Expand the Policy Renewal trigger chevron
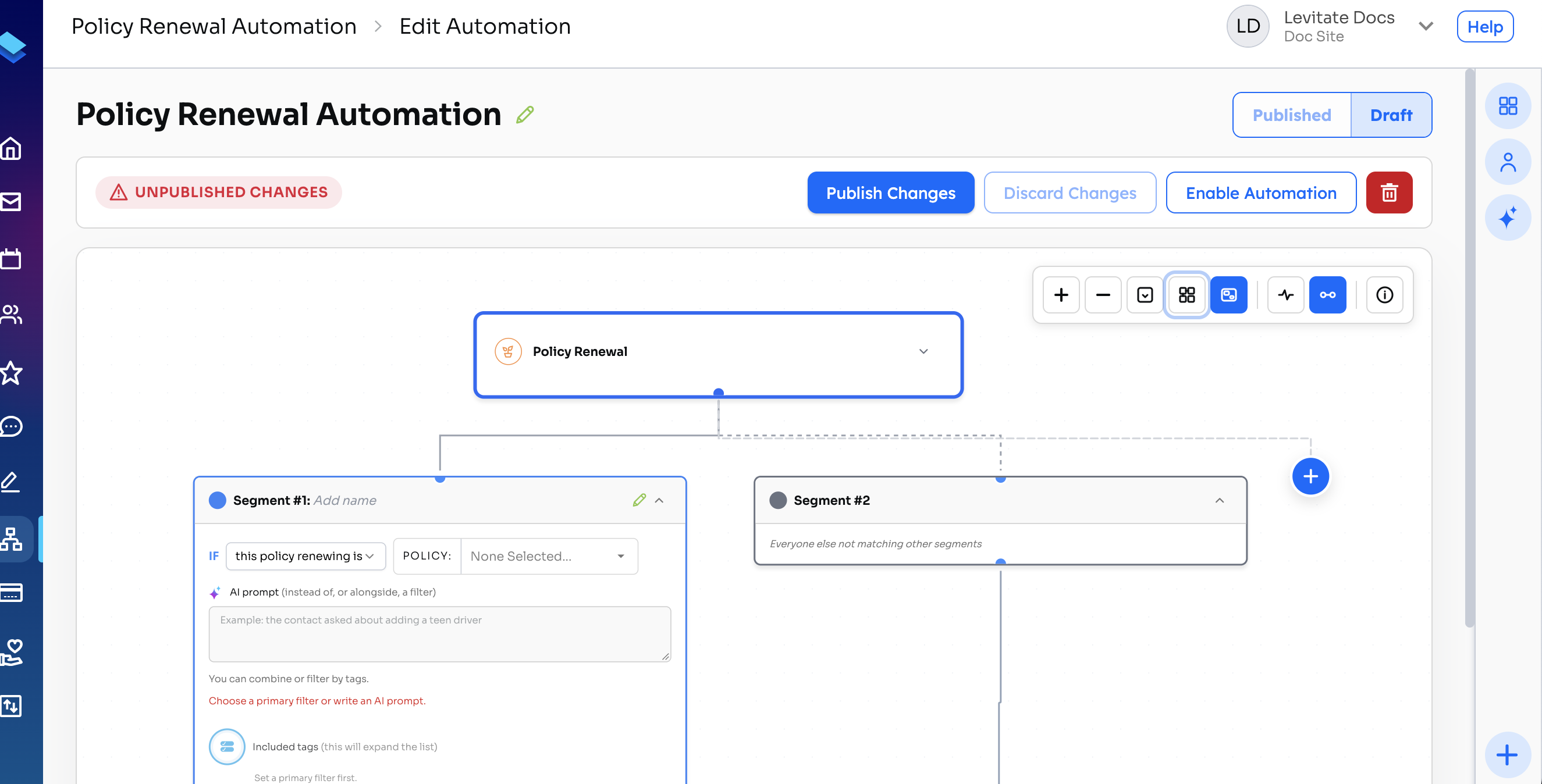Screen dimensions: 1542x784 click(x=923, y=351)
